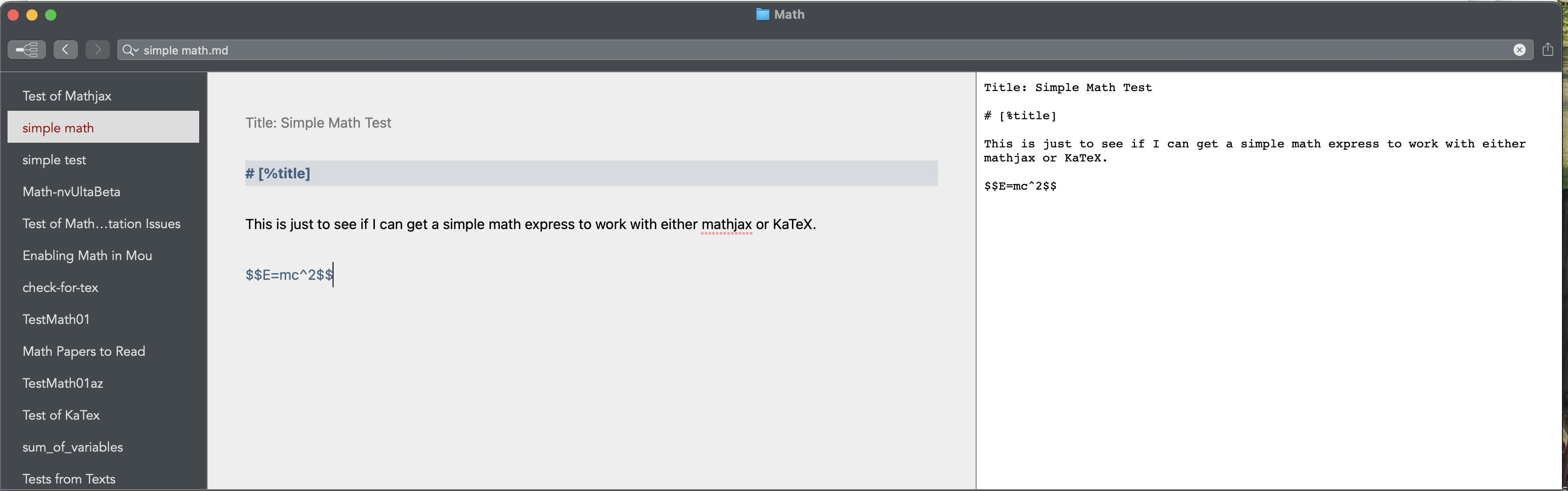Click the underlined word "mathjax" in editor
Viewport: 1568px width, 491px height.
[726, 224]
